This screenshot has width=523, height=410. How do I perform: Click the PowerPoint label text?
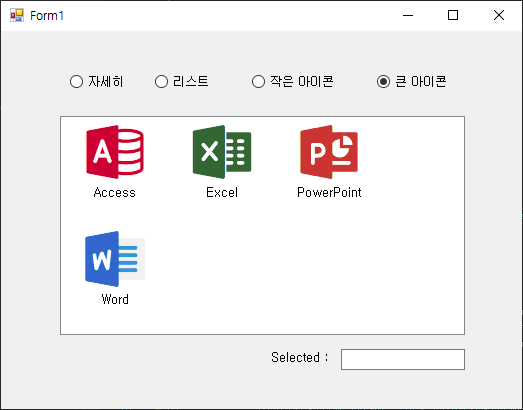[329, 192]
